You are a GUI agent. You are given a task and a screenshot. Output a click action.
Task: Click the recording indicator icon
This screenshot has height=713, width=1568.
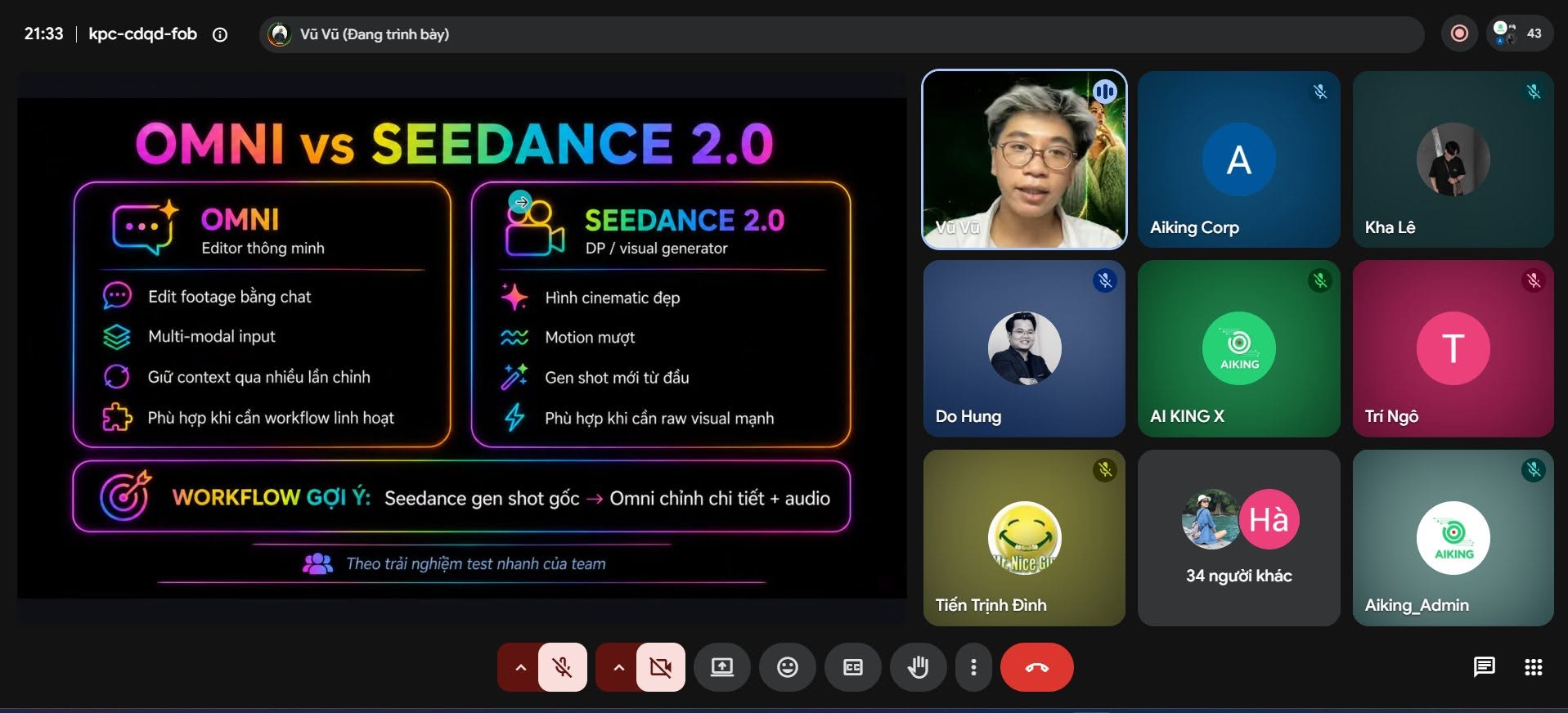pyautogui.click(x=1459, y=34)
